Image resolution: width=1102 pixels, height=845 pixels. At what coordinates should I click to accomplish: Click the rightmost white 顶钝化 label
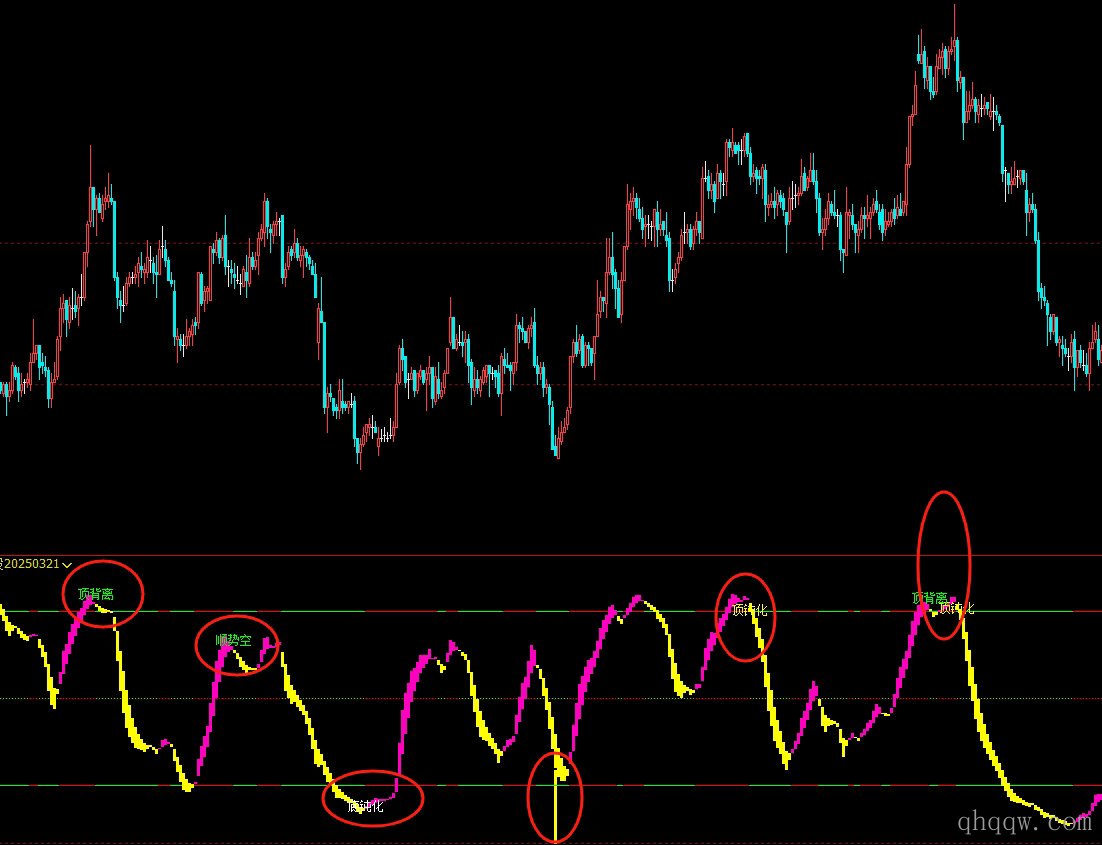(x=957, y=608)
